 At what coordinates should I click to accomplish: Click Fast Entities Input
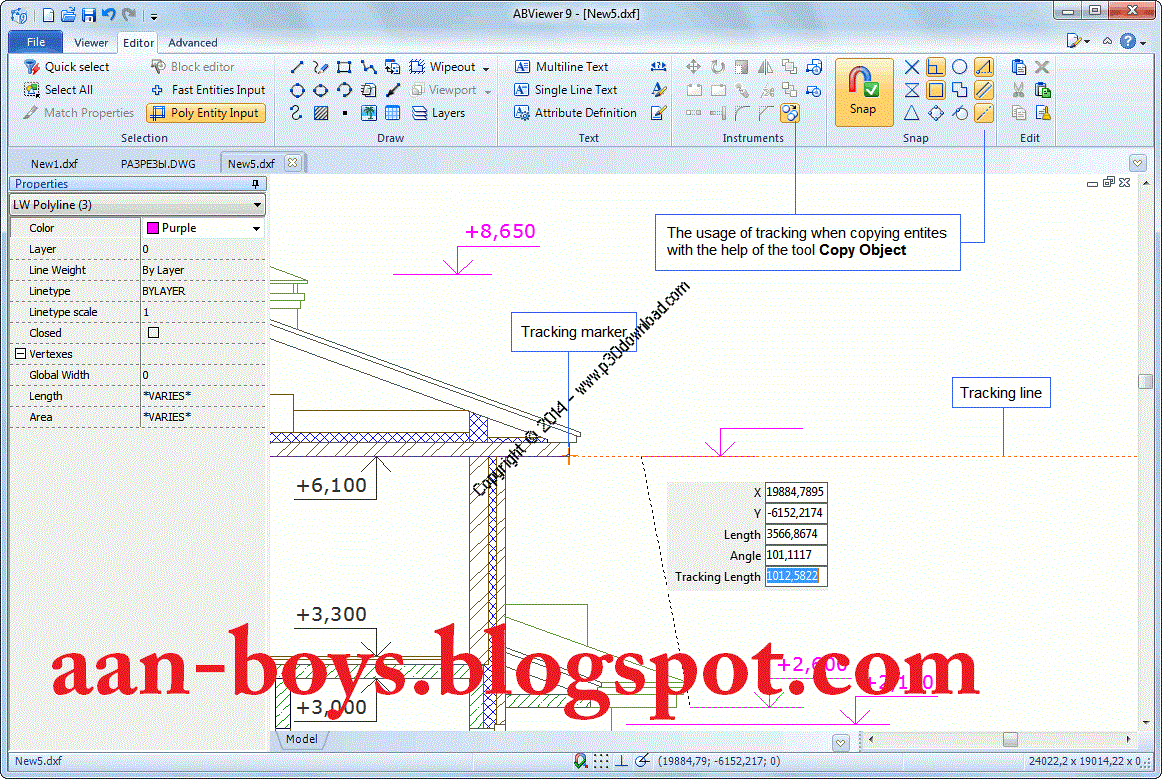coord(208,90)
